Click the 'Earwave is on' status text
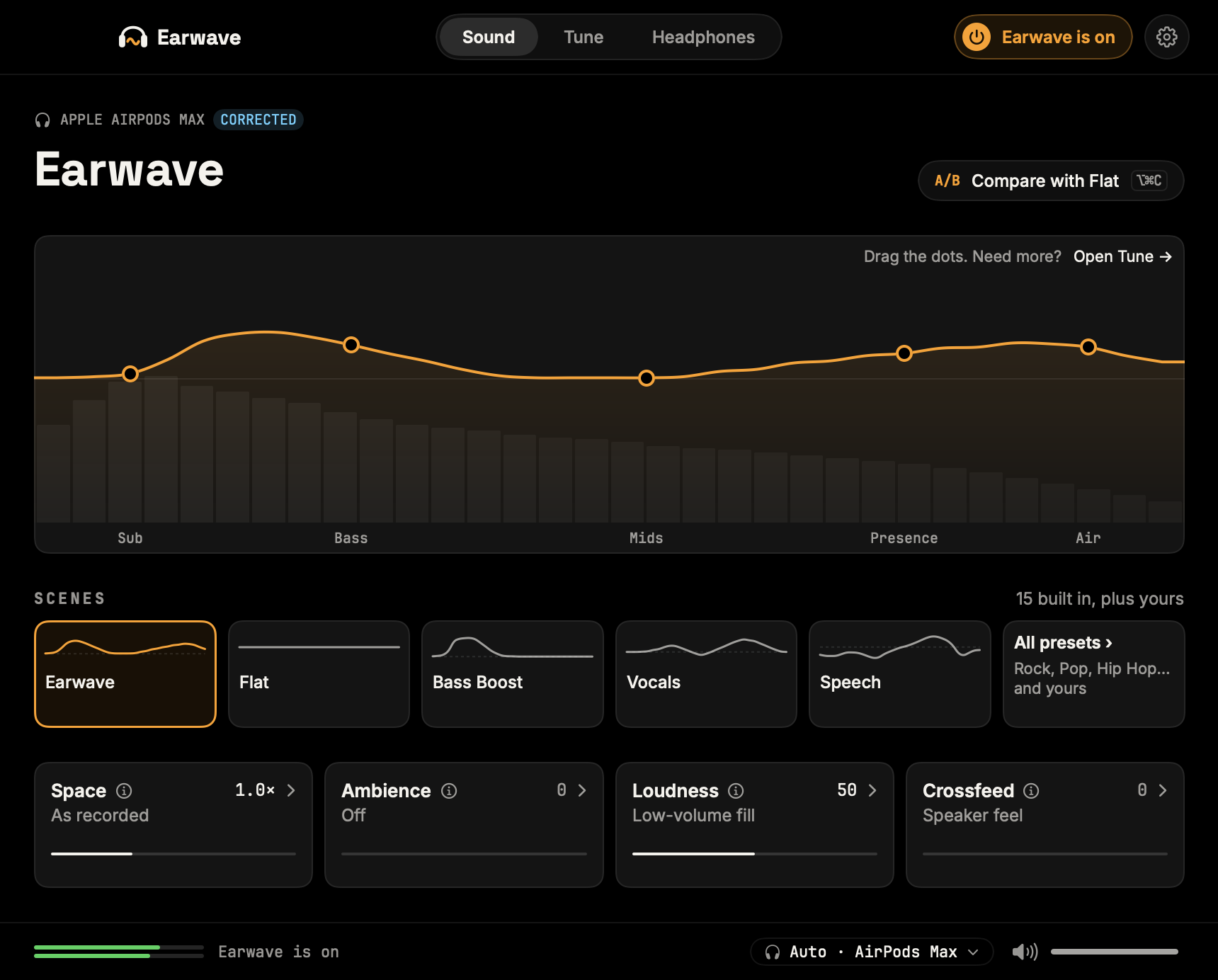This screenshot has width=1218, height=980. [x=278, y=952]
